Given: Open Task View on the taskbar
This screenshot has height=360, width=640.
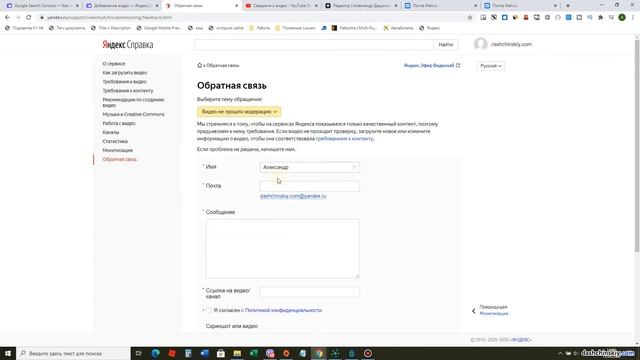Looking at the screenshot, I should [x=139, y=353].
